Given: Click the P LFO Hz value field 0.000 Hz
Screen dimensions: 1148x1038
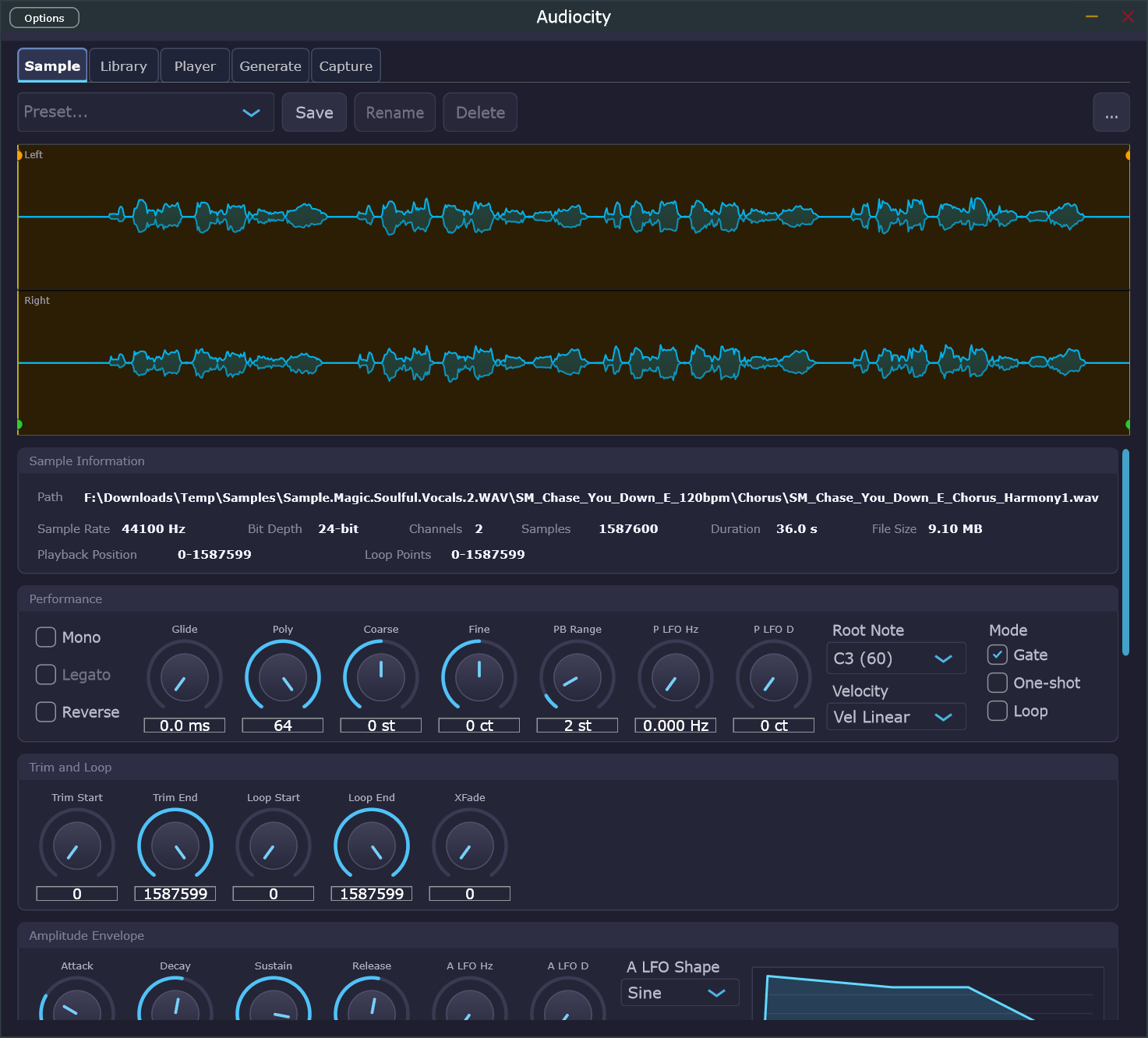Looking at the screenshot, I should [x=676, y=726].
